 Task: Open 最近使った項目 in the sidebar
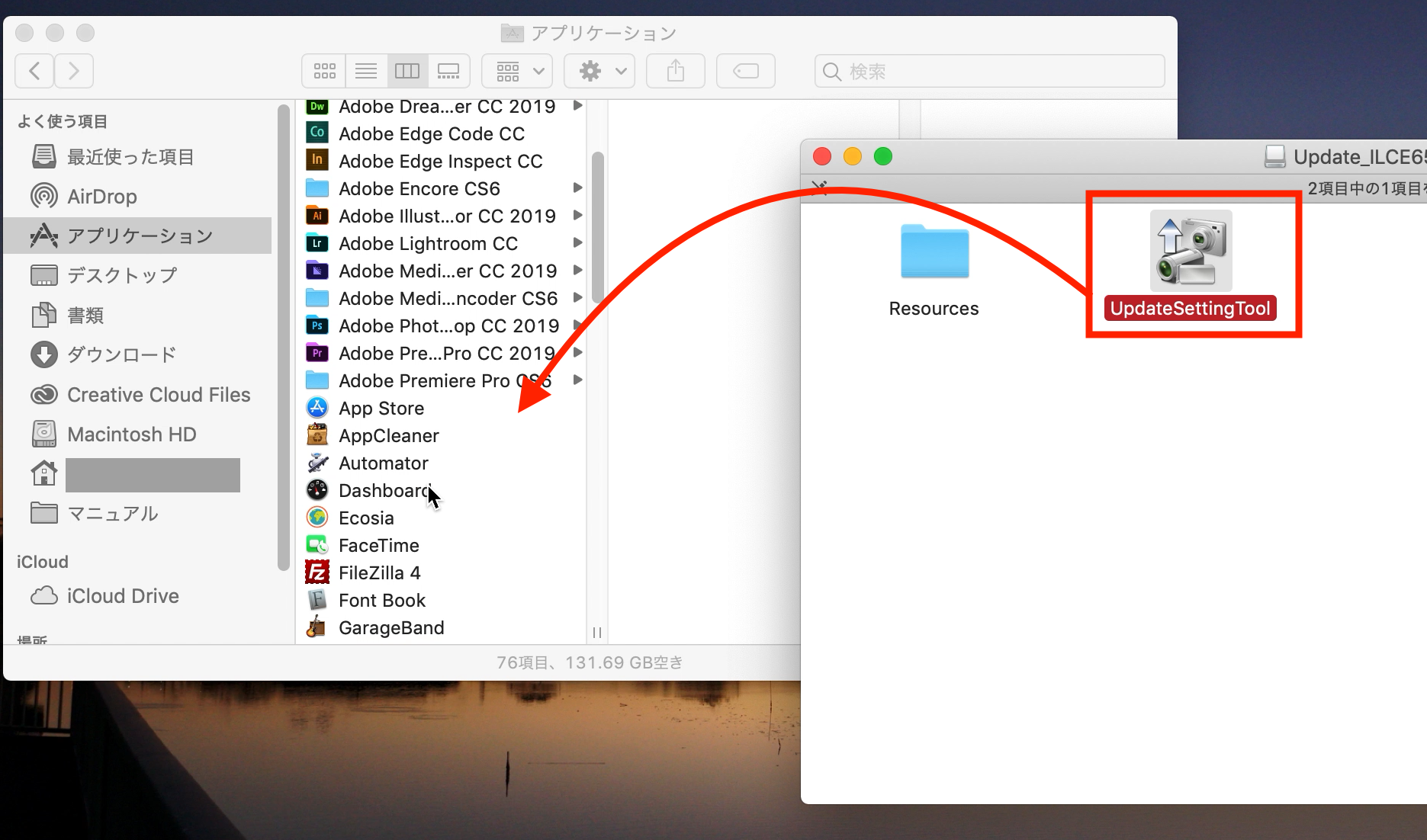point(137,157)
